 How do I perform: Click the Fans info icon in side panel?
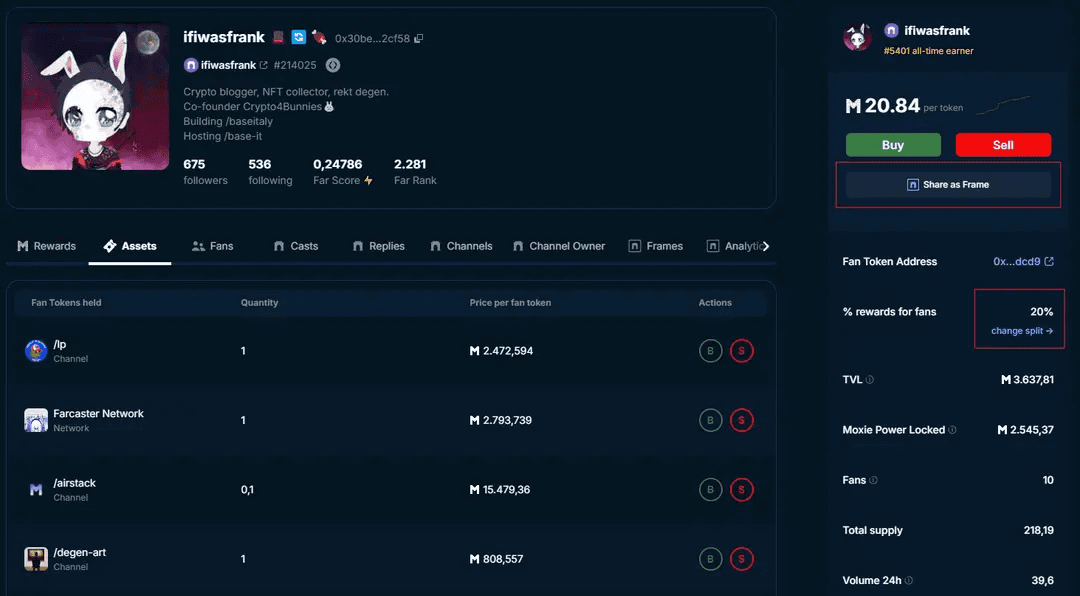pos(873,480)
